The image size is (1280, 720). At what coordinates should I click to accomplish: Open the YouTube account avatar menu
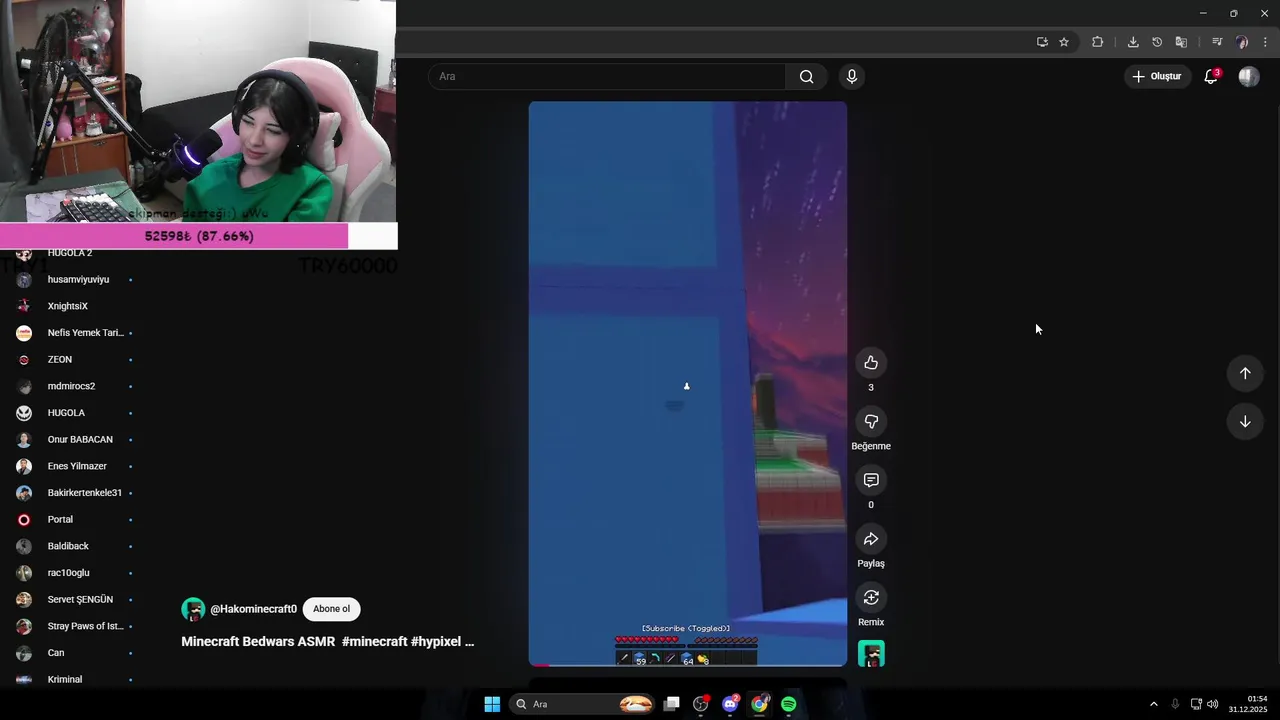pyautogui.click(x=1249, y=77)
